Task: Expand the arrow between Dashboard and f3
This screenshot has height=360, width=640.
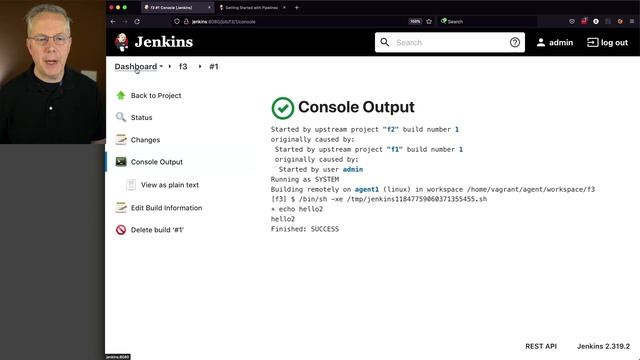Action: tap(170, 66)
